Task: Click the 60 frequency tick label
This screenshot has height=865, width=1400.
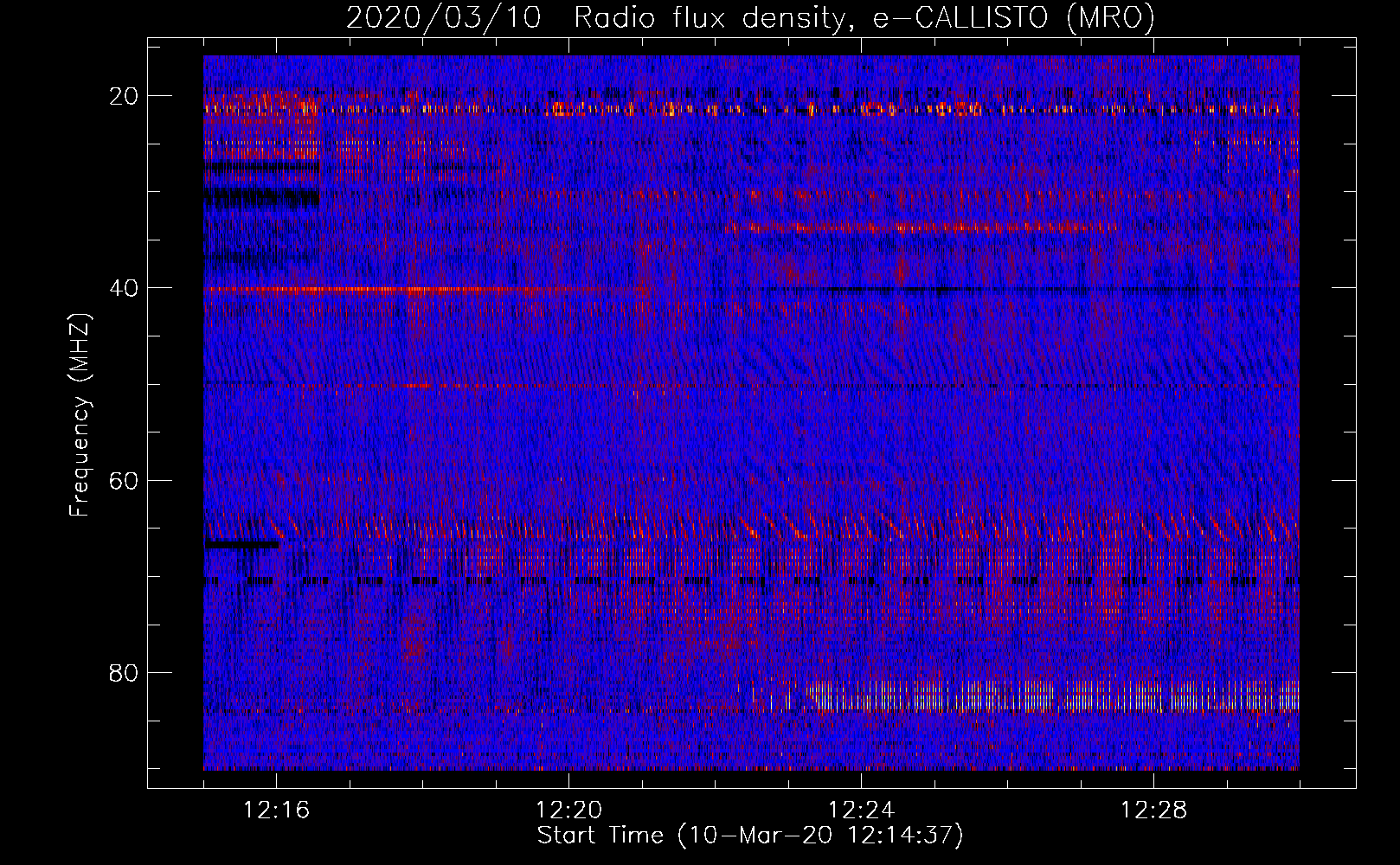Action: (125, 480)
